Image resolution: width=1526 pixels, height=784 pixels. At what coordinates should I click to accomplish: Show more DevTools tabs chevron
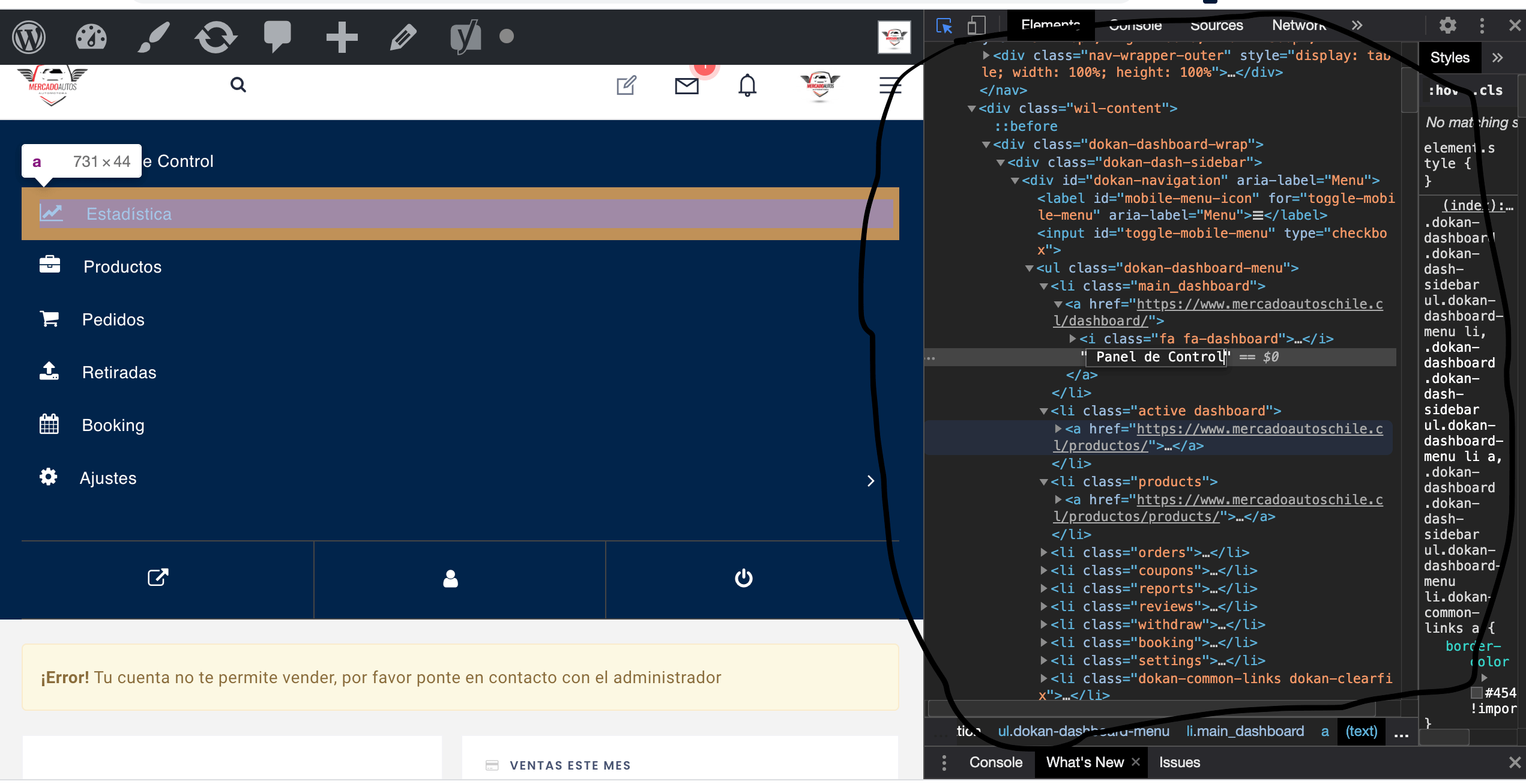(x=1357, y=25)
